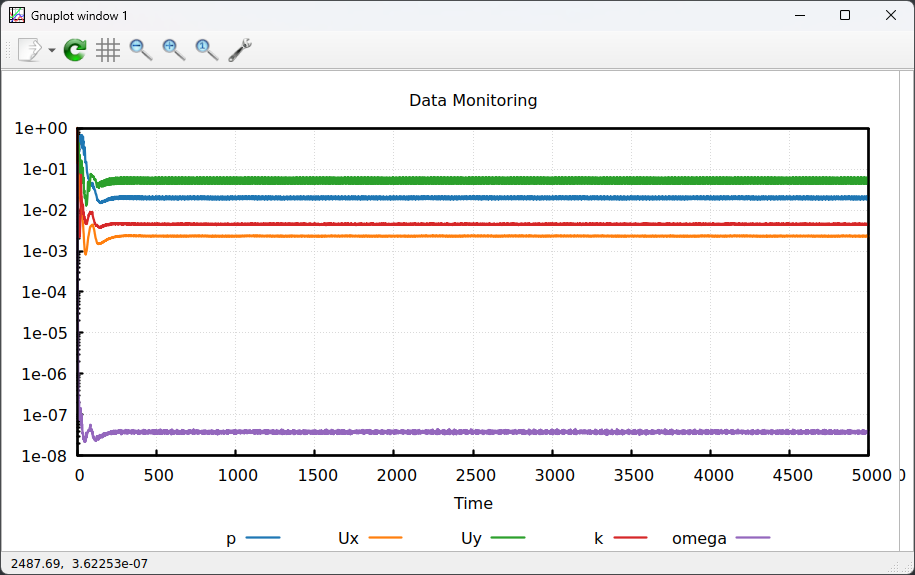Screen dimensions: 915x575
Task: Click the zoom next magnifier with plus
Action: tap(174, 50)
